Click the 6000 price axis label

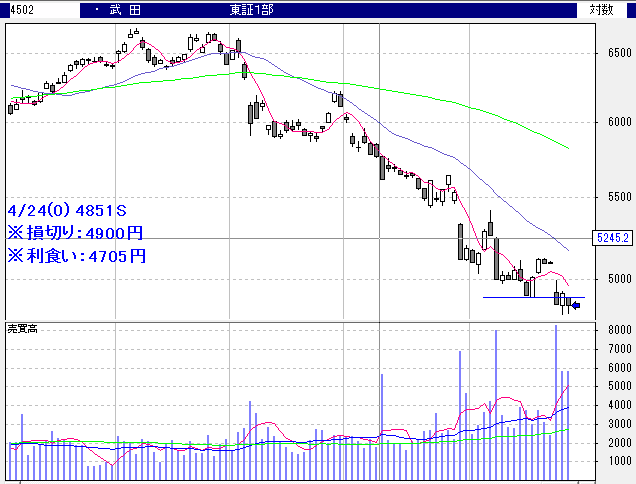(619, 122)
